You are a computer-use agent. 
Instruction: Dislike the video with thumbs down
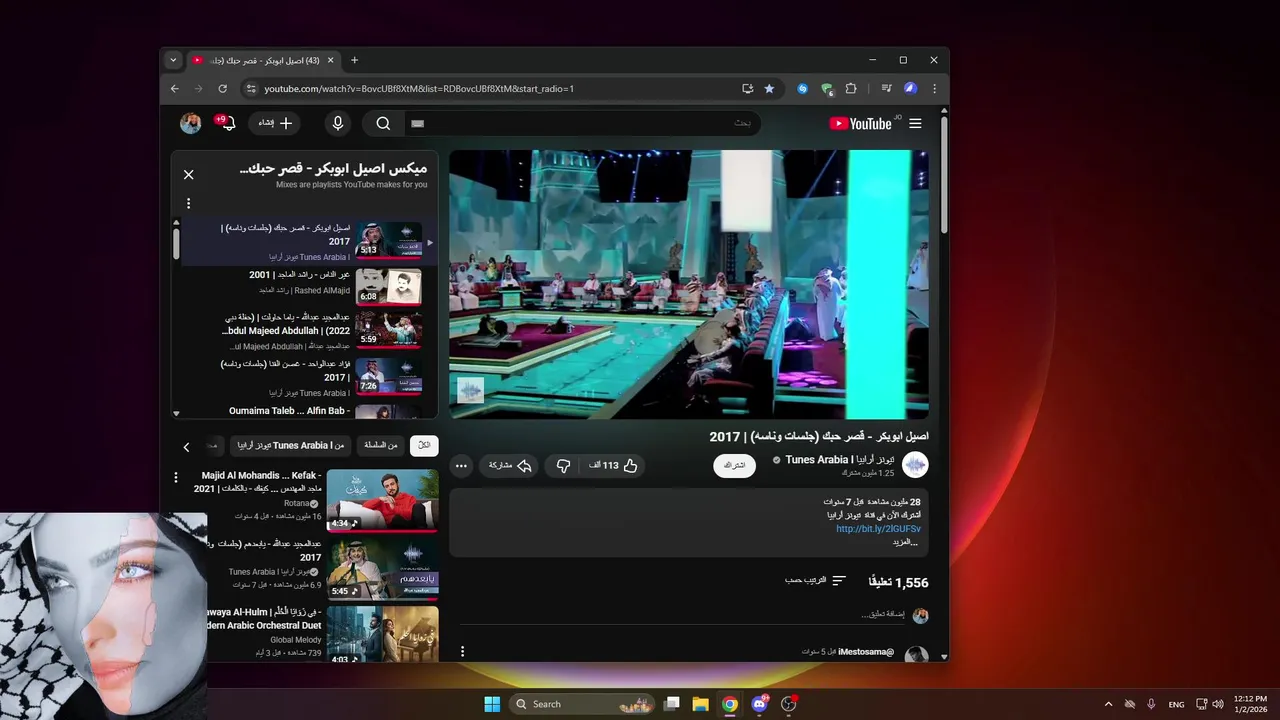click(x=563, y=465)
